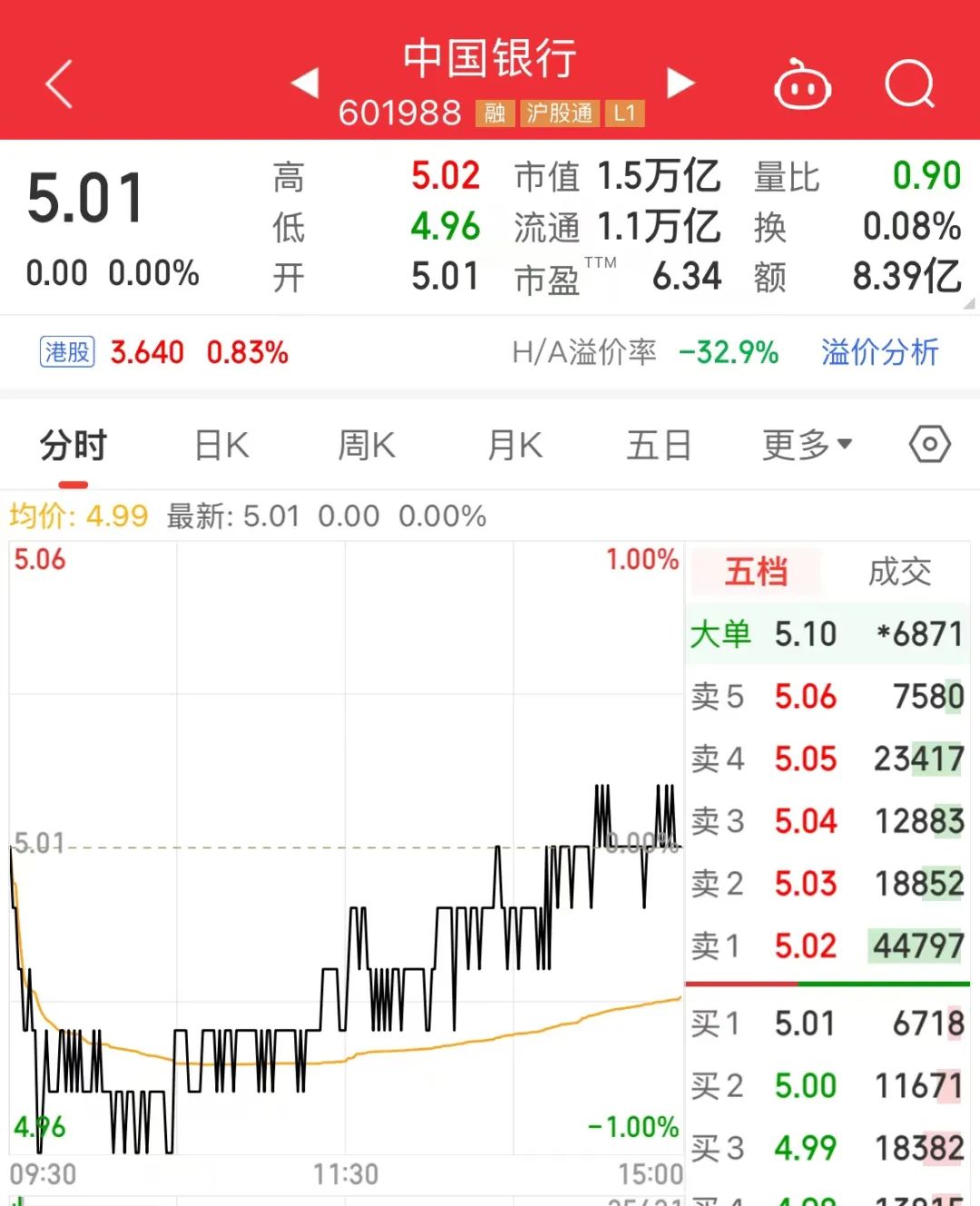This screenshot has width=980, height=1206.
Task: Select 买1 price 5.01 row
Action: click(828, 1024)
